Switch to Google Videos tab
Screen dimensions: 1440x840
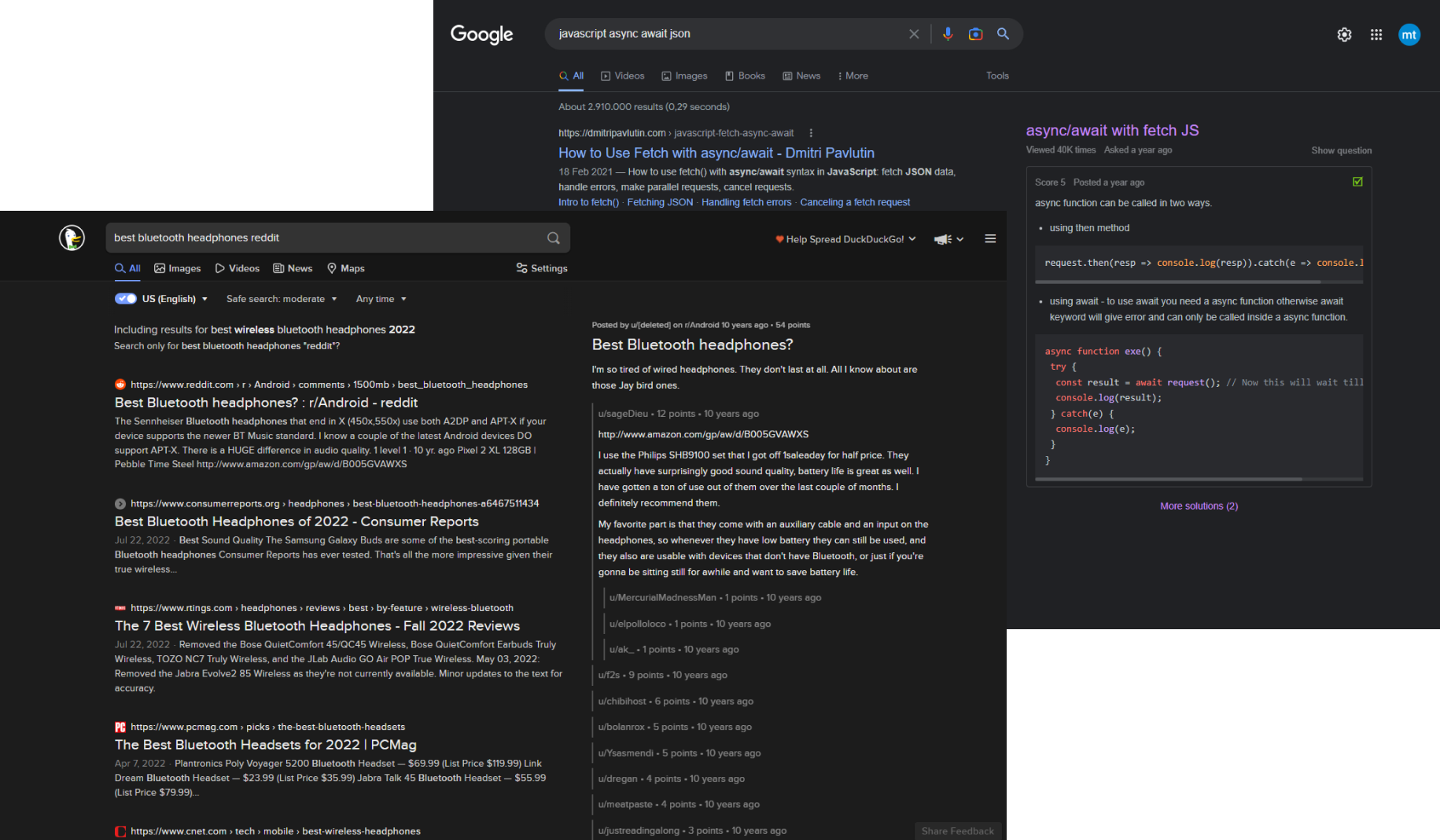click(623, 76)
